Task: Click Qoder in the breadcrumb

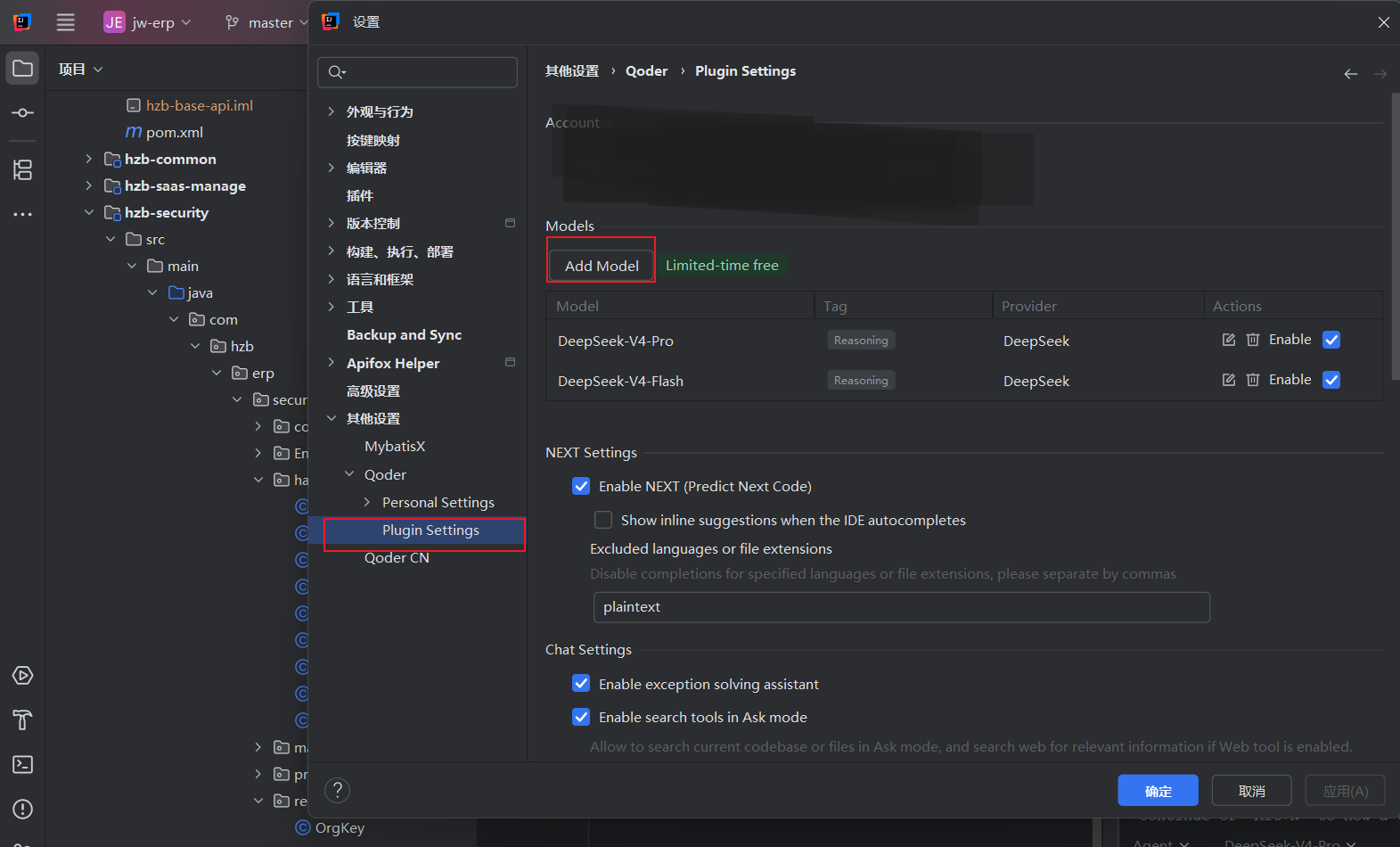Action: pos(646,71)
